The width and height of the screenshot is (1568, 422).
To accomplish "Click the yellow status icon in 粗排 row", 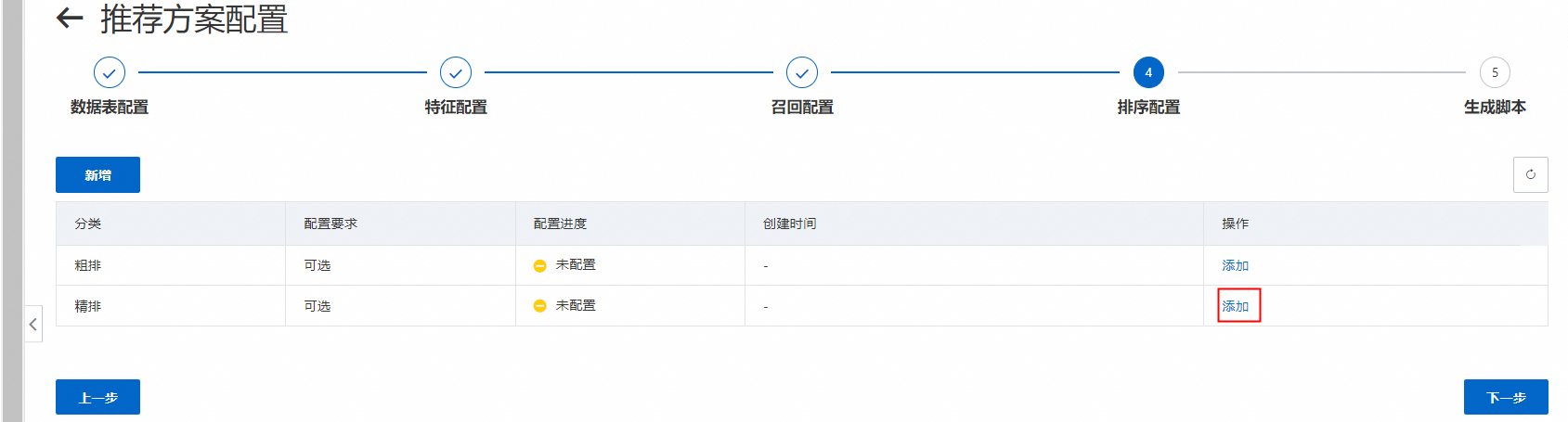I will 539,265.
